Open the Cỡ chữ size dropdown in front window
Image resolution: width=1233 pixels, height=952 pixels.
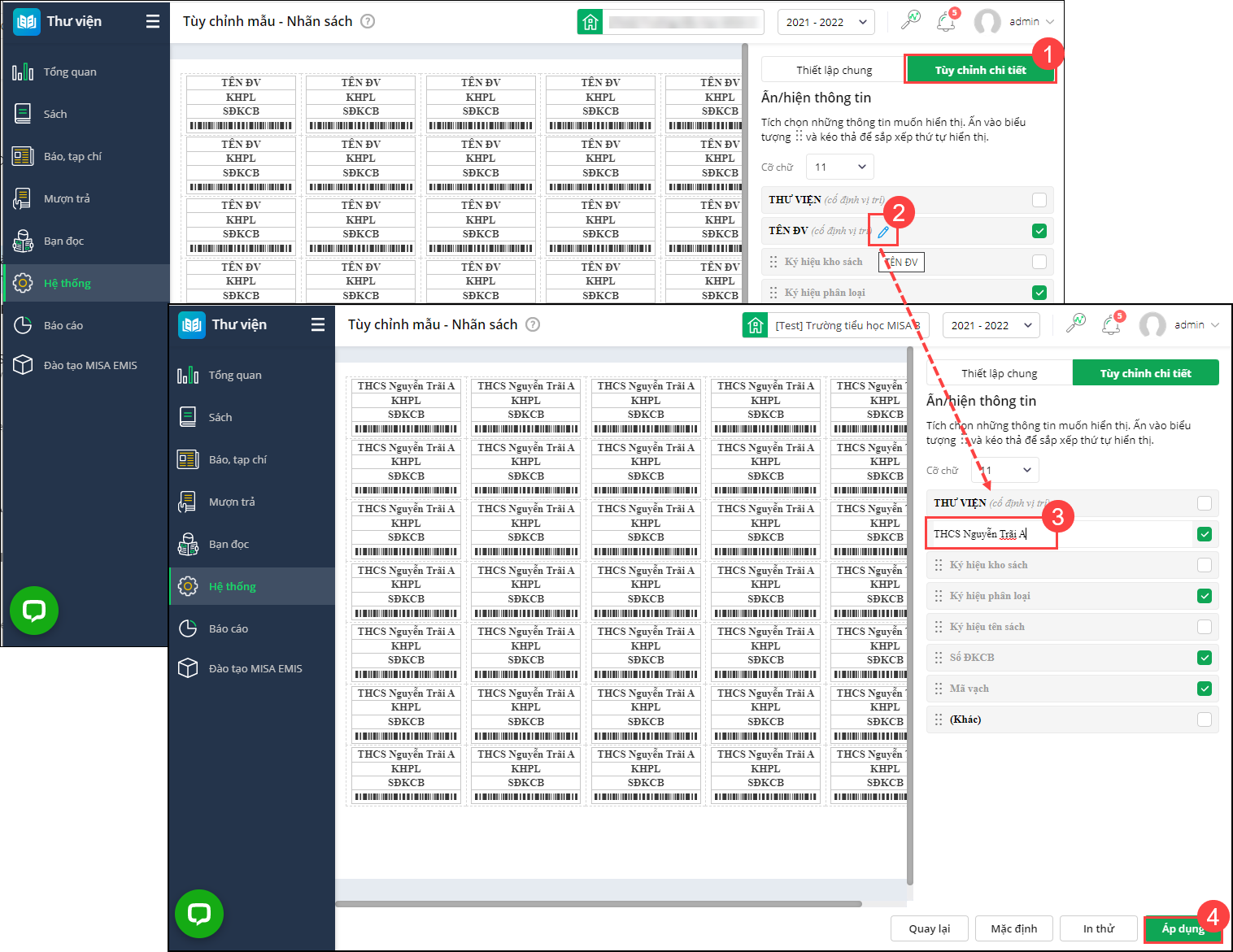pyautogui.click(x=1005, y=470)
